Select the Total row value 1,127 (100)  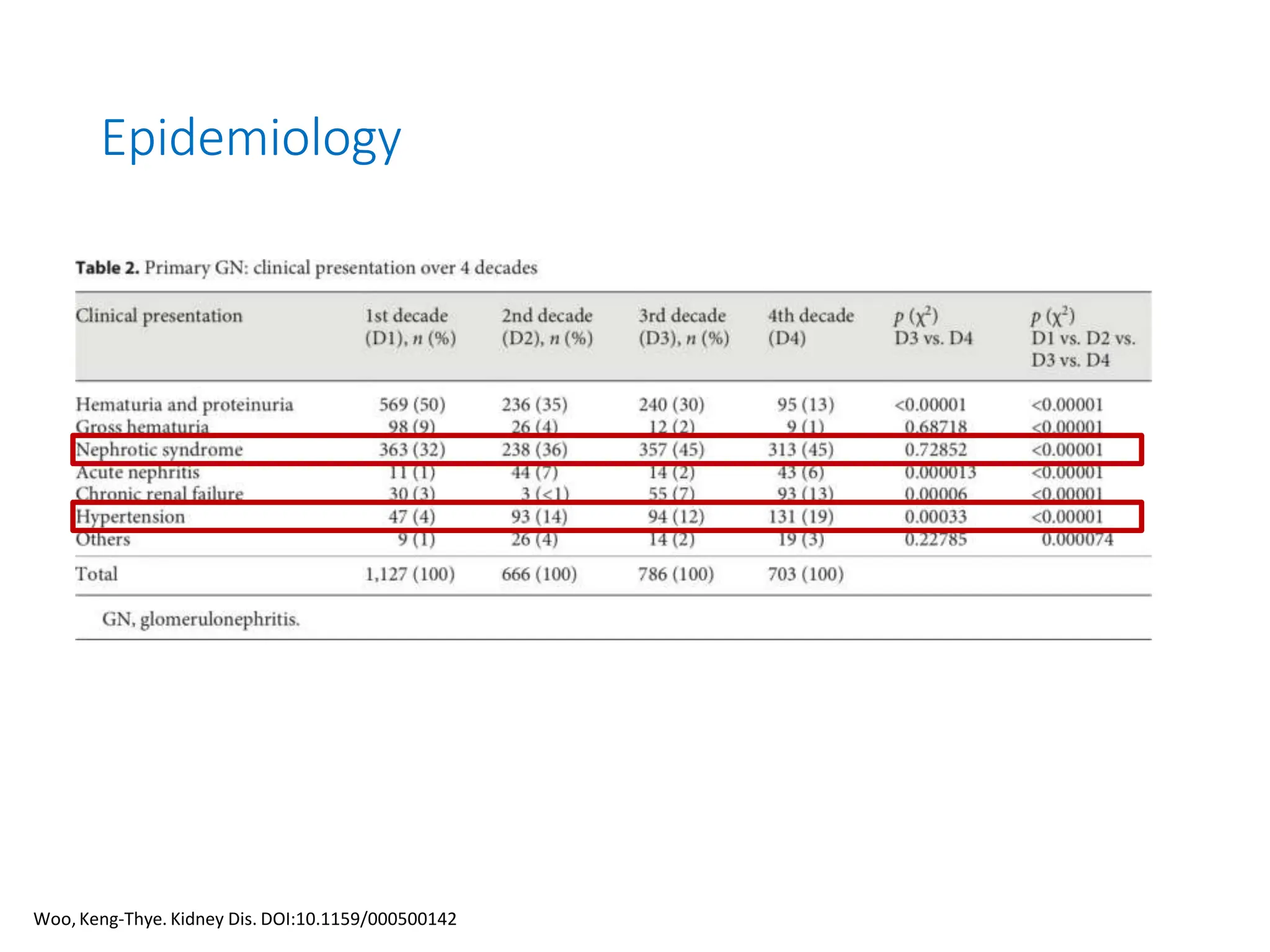tap(409, 575)
